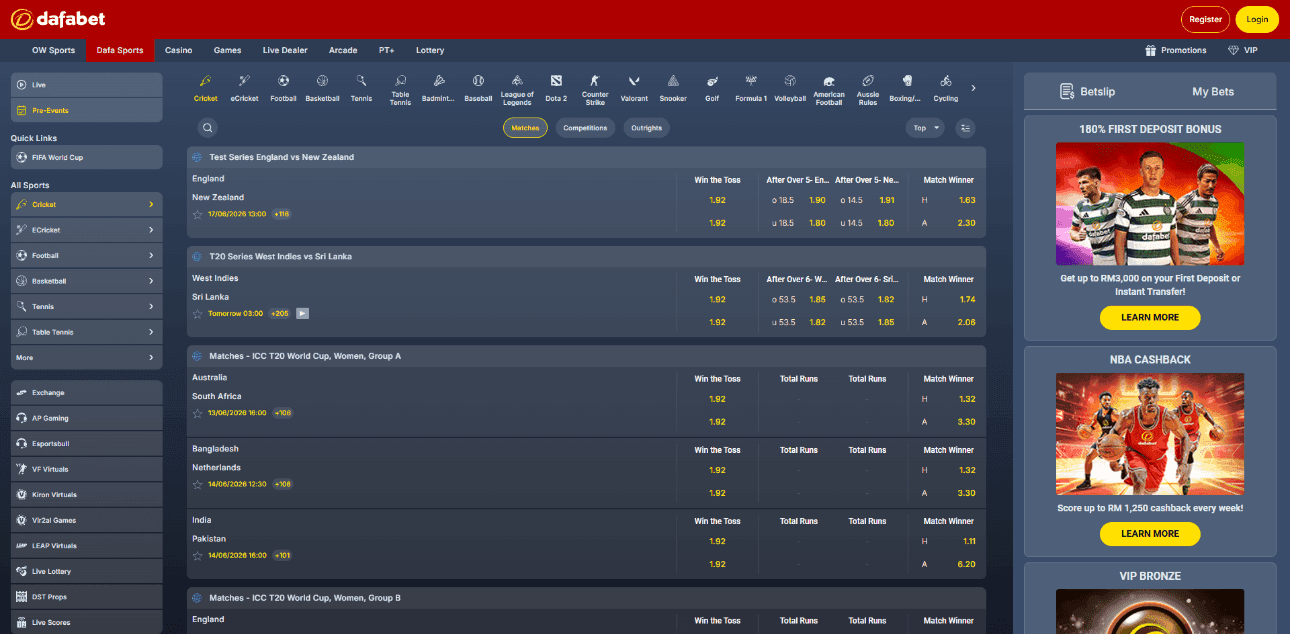
Task: Click the Login button
Action: tap(1257, 19)
